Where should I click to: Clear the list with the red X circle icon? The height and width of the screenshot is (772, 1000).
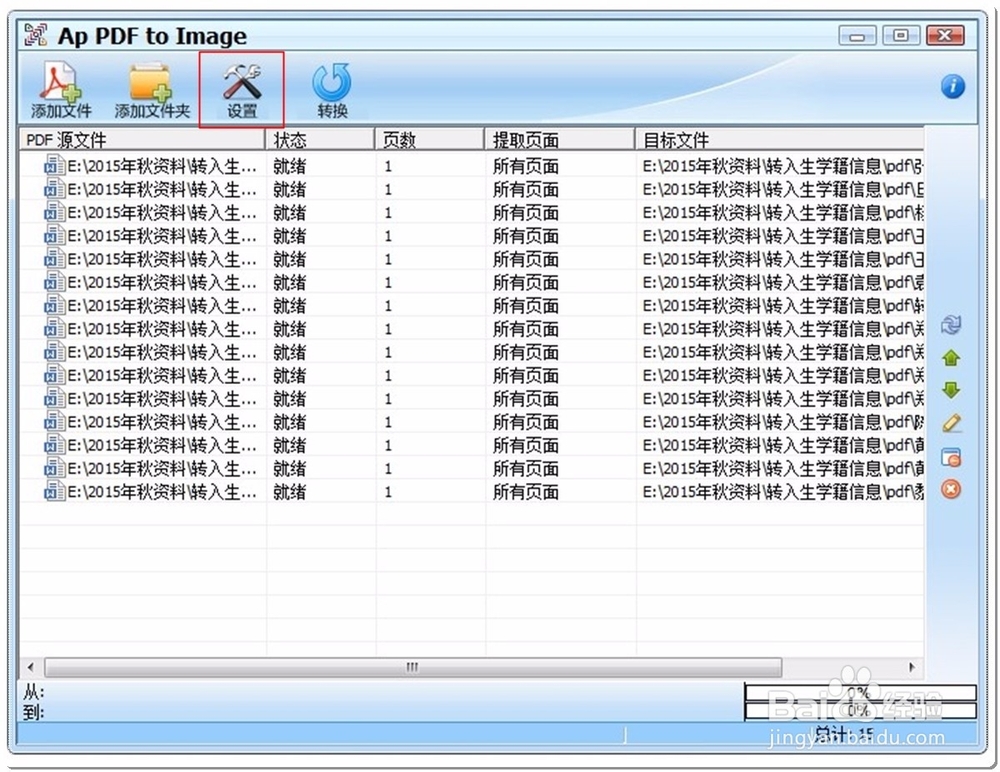point(951,489)
